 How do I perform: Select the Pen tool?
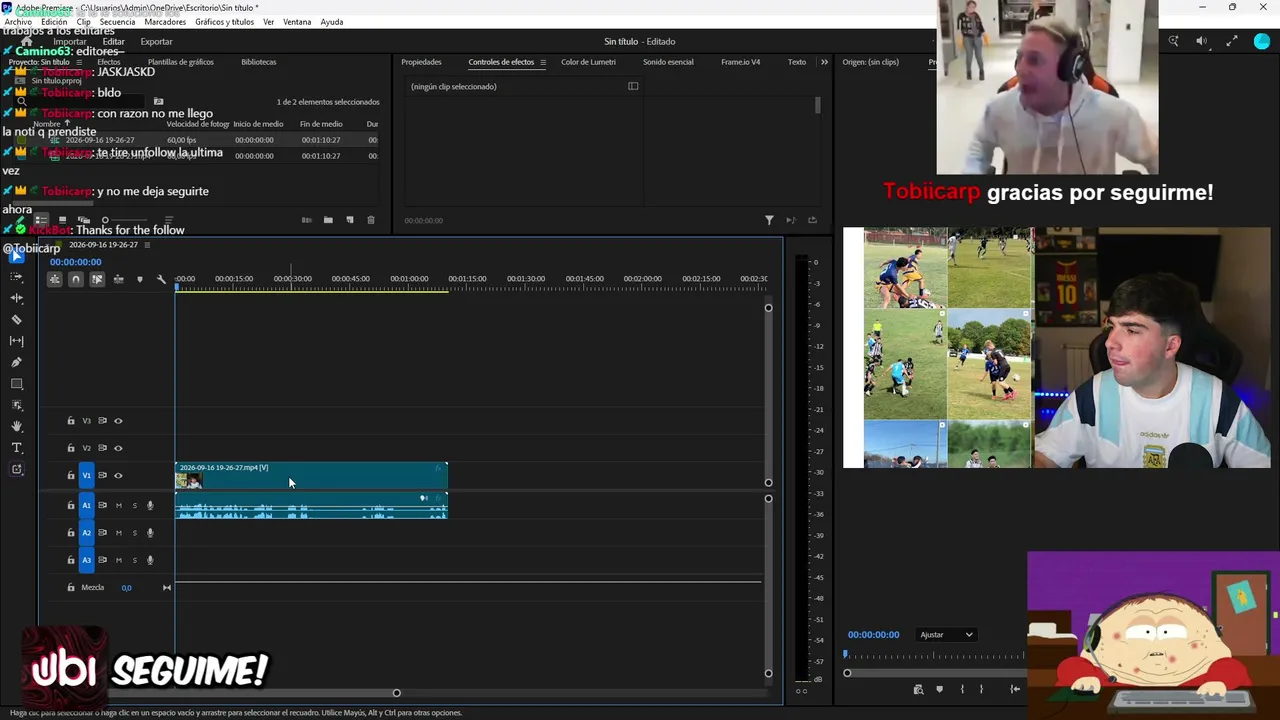[16, 363]
